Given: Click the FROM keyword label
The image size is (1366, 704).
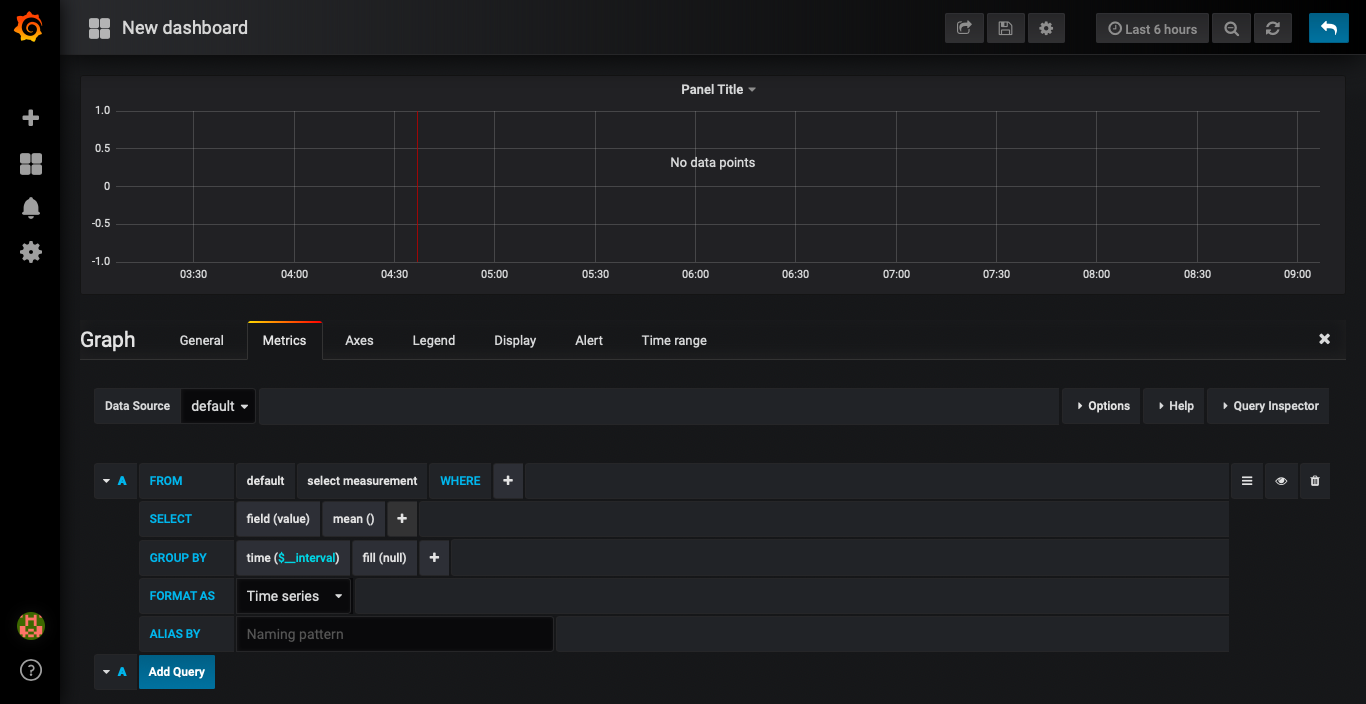Looking at the screenshot, I should (x=166, y=481).
